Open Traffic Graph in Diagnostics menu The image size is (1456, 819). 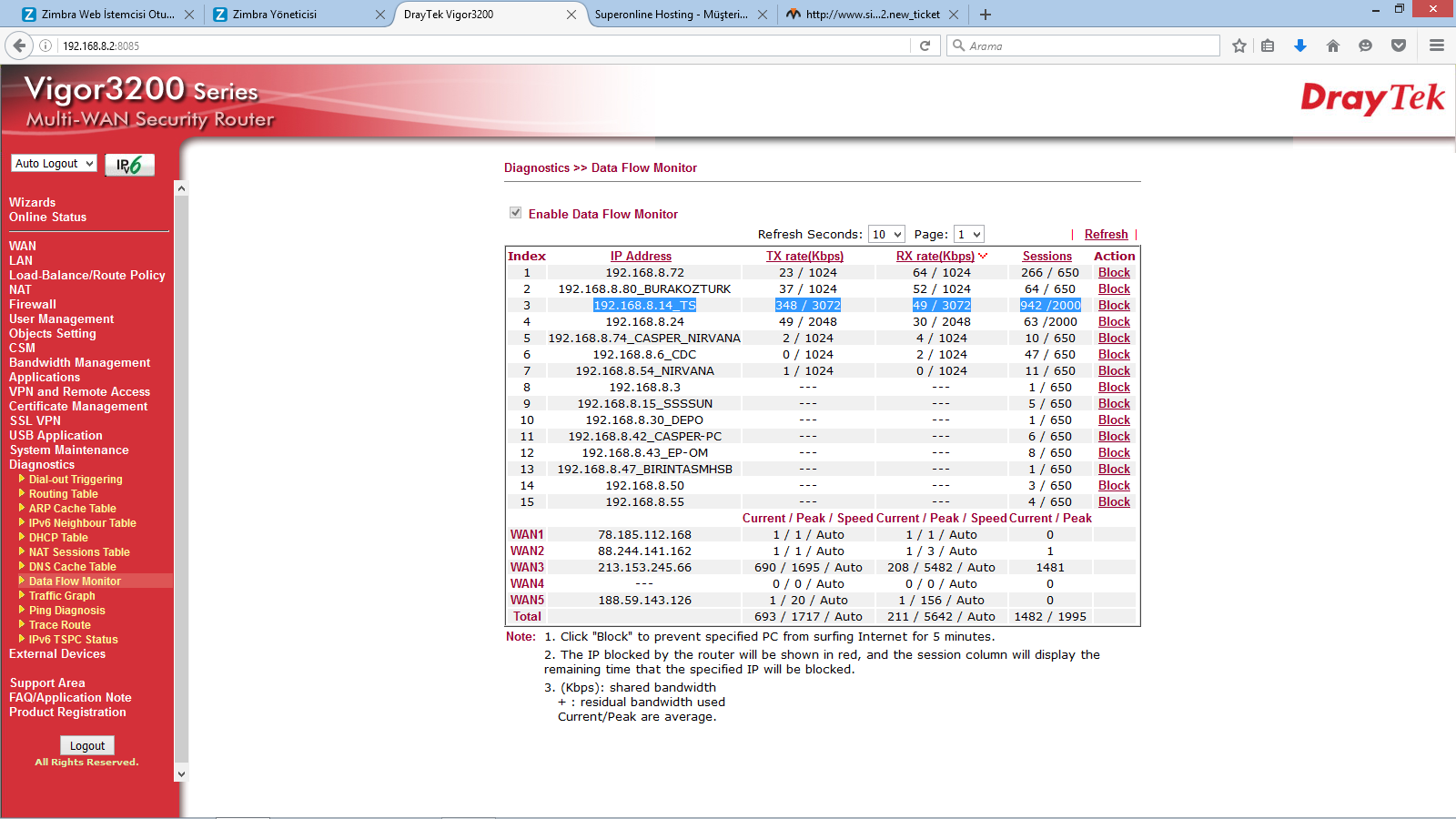pyautogui.click(x=62, y=596)
